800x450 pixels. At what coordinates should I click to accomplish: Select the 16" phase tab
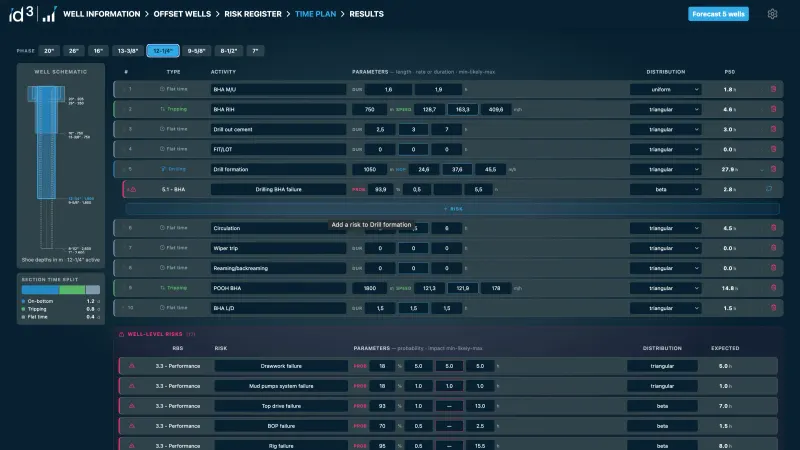click(x=98, y=51)
